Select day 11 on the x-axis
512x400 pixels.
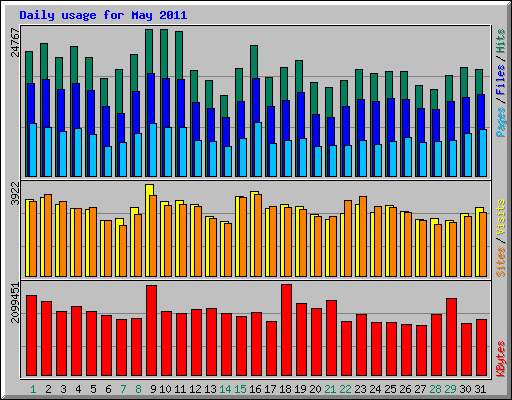180,389
